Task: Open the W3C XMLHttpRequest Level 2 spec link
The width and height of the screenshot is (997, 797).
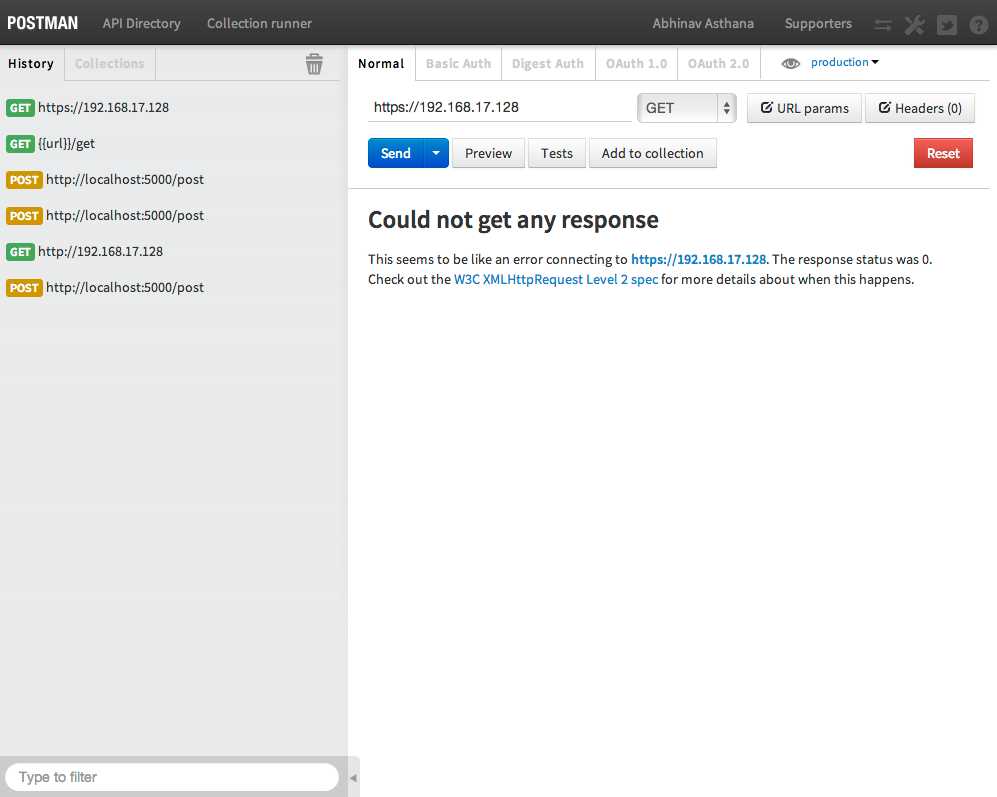Action: pyautogui.click(x=556, y=280)
